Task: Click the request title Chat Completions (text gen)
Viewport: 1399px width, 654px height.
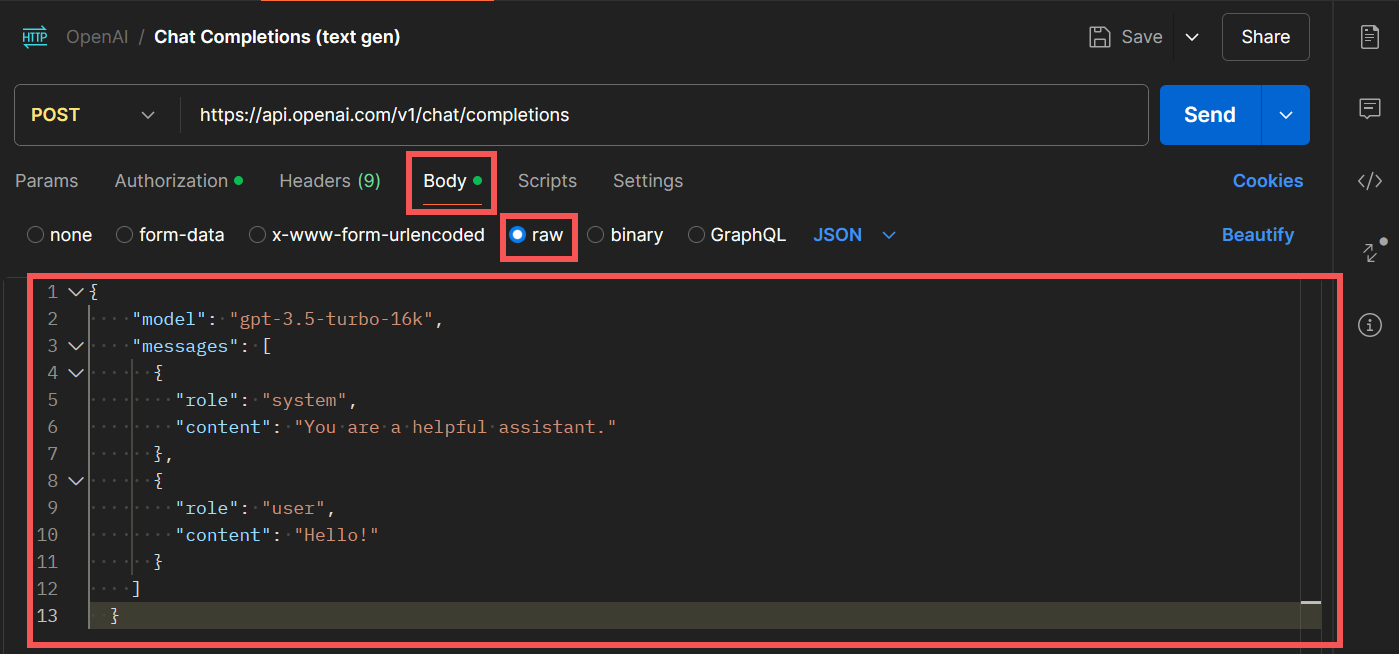Action: pos(277,37)
